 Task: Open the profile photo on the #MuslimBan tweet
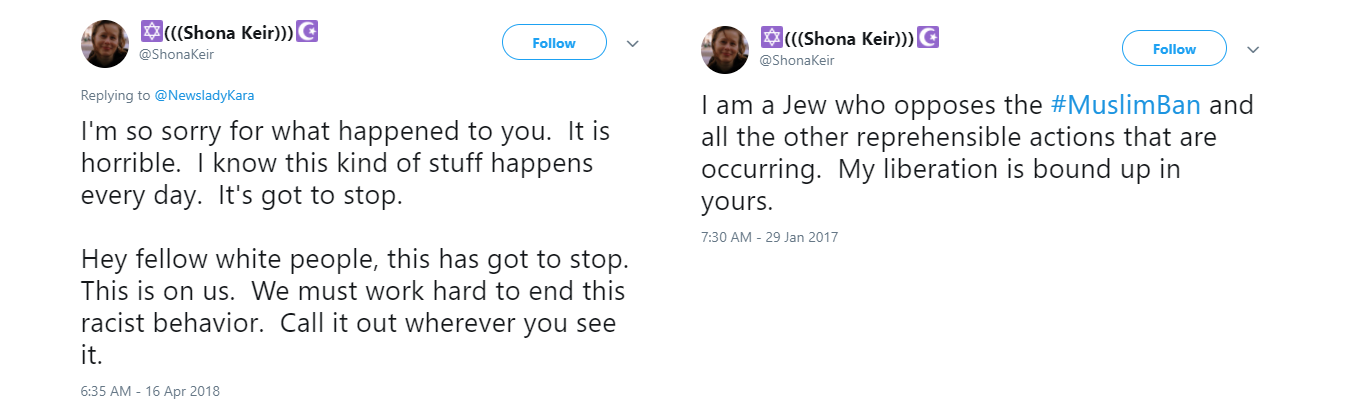(725, 49)
